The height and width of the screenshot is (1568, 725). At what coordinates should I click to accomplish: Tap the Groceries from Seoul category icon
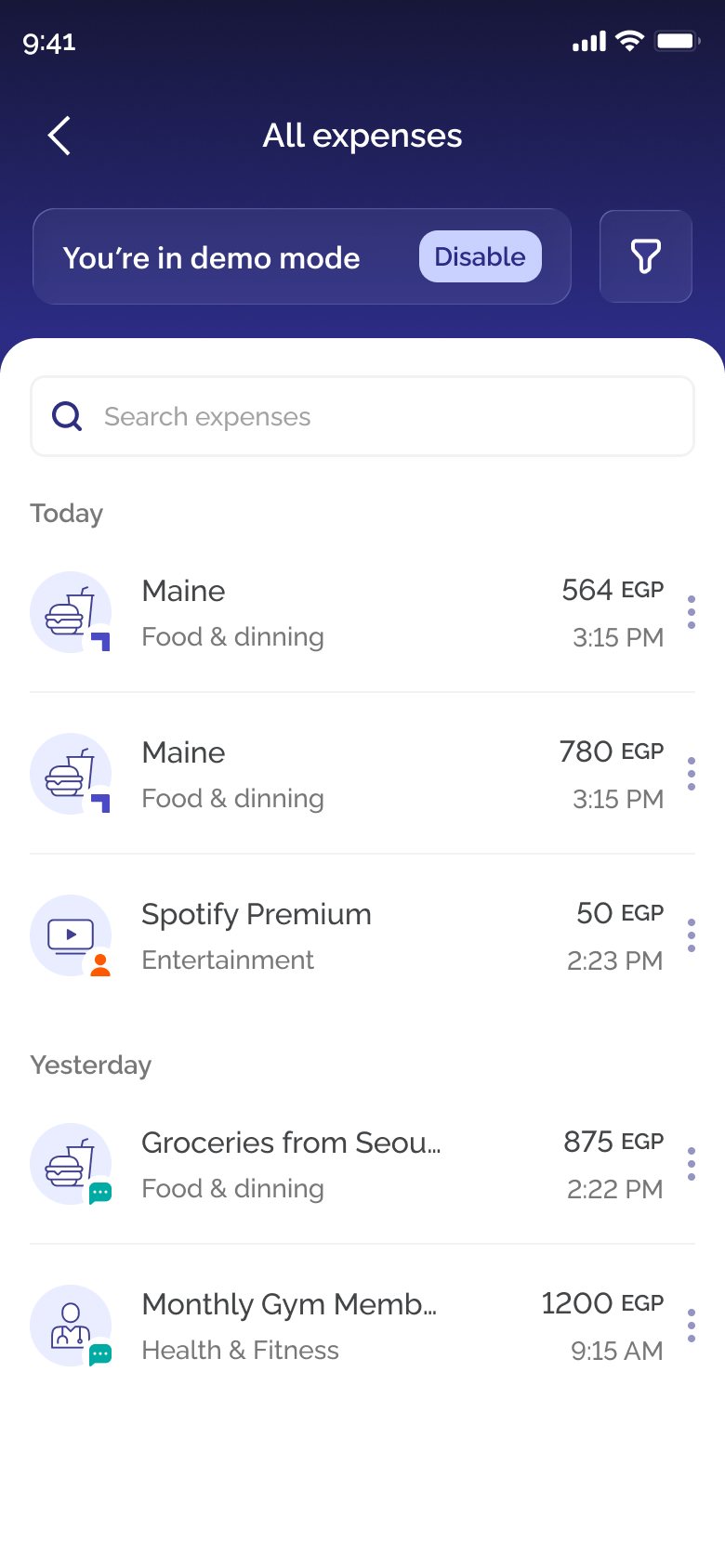(x=71, y=1164)
